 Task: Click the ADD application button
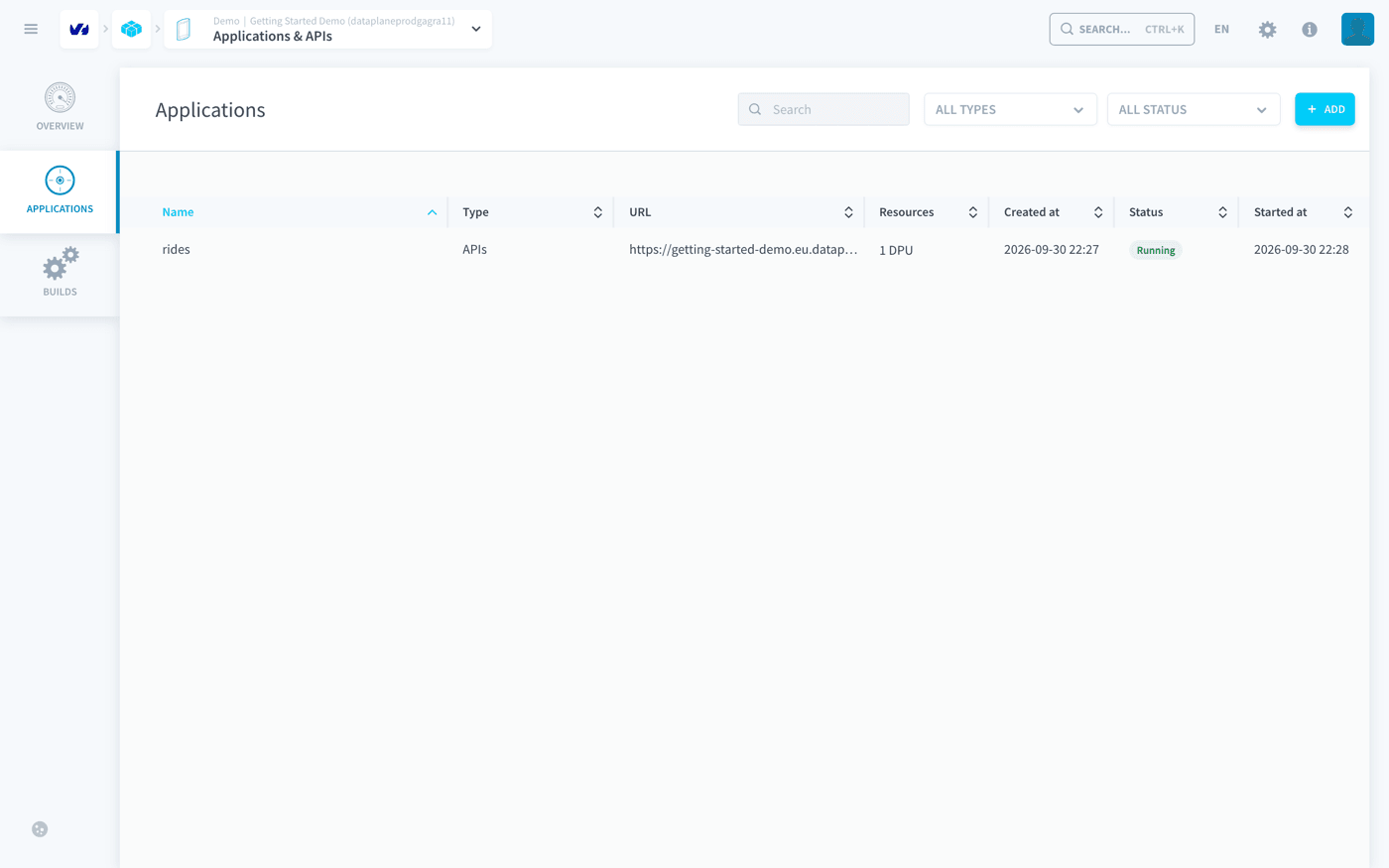pyautogui.click(x=1325, y=109)
